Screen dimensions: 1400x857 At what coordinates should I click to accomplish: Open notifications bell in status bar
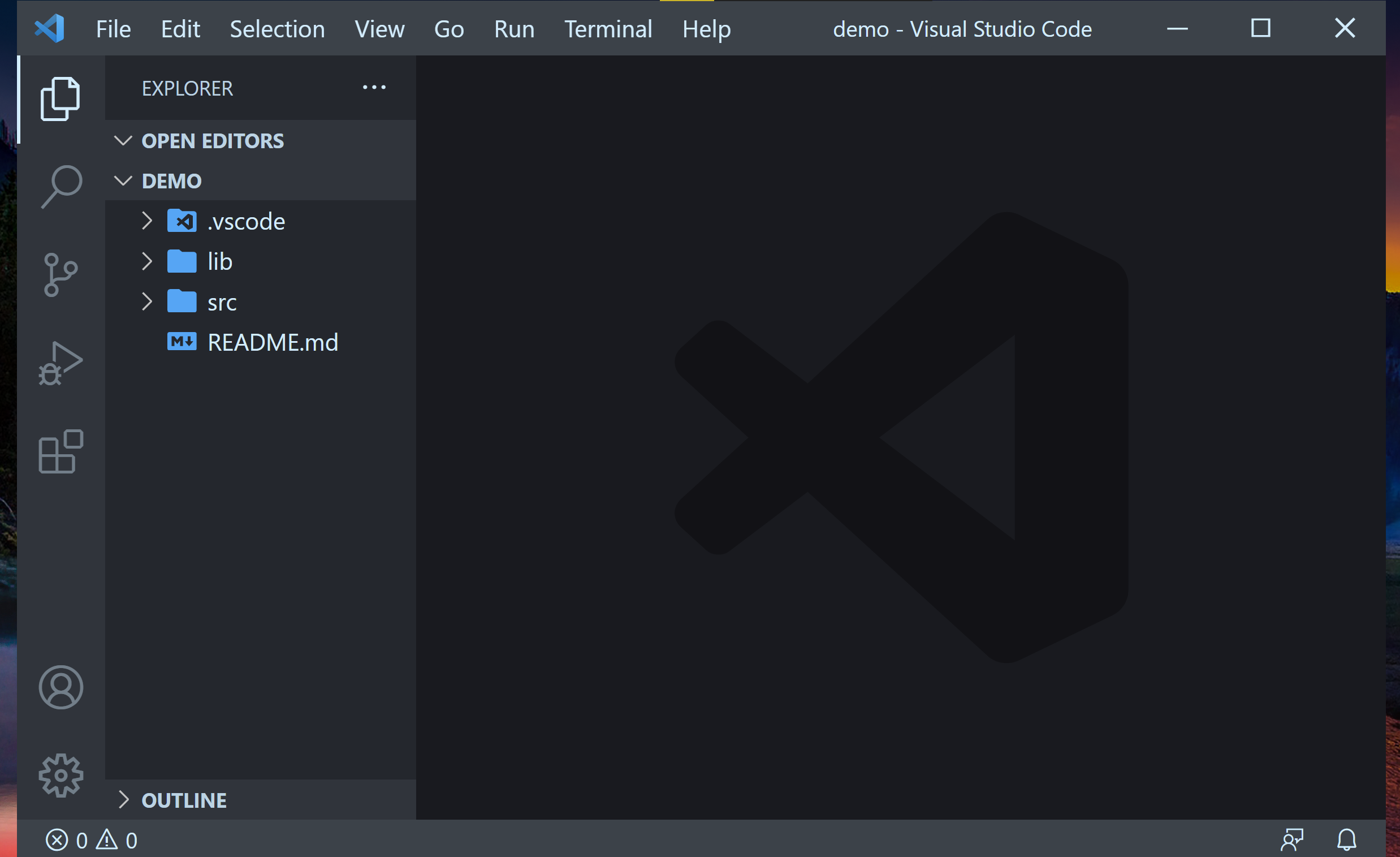click(1347, 839)
